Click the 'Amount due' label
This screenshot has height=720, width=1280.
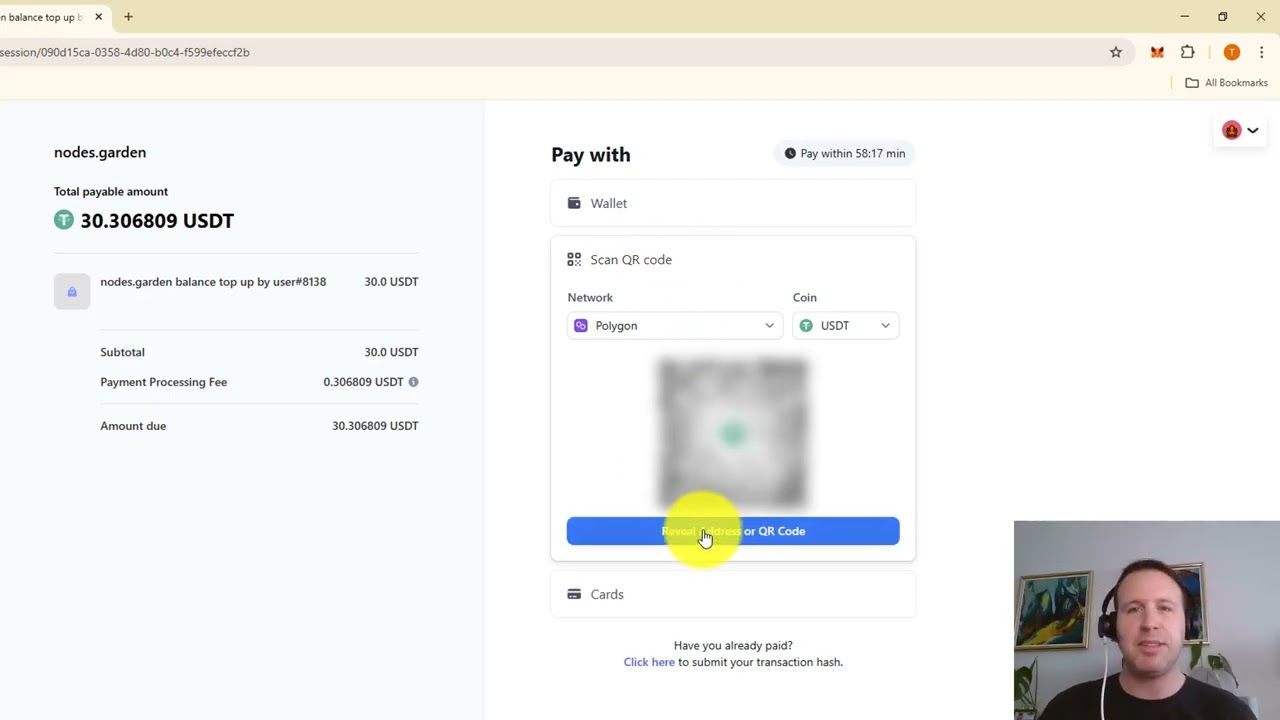pos(133,426)
